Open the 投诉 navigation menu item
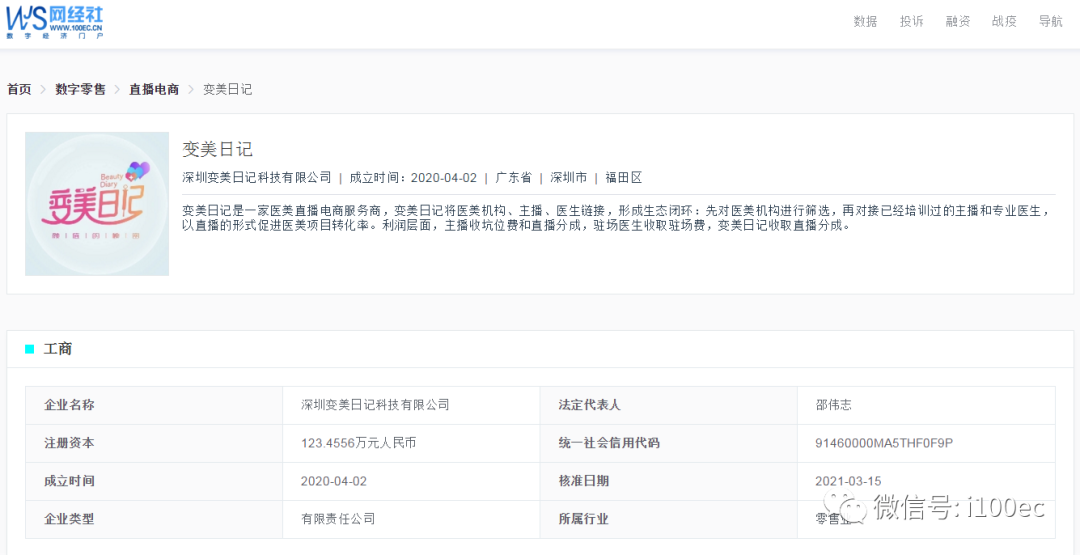 point(911,21)
